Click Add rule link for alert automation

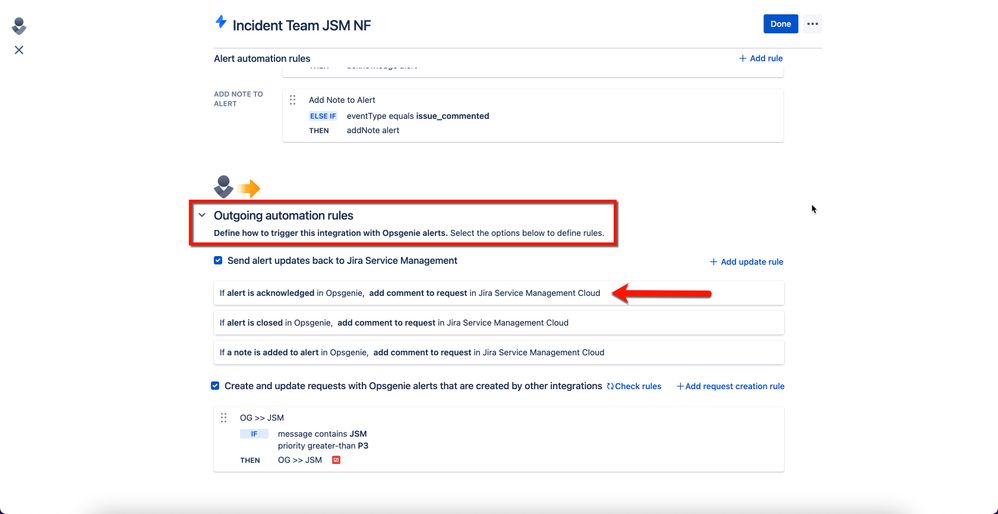pos(761,59)
